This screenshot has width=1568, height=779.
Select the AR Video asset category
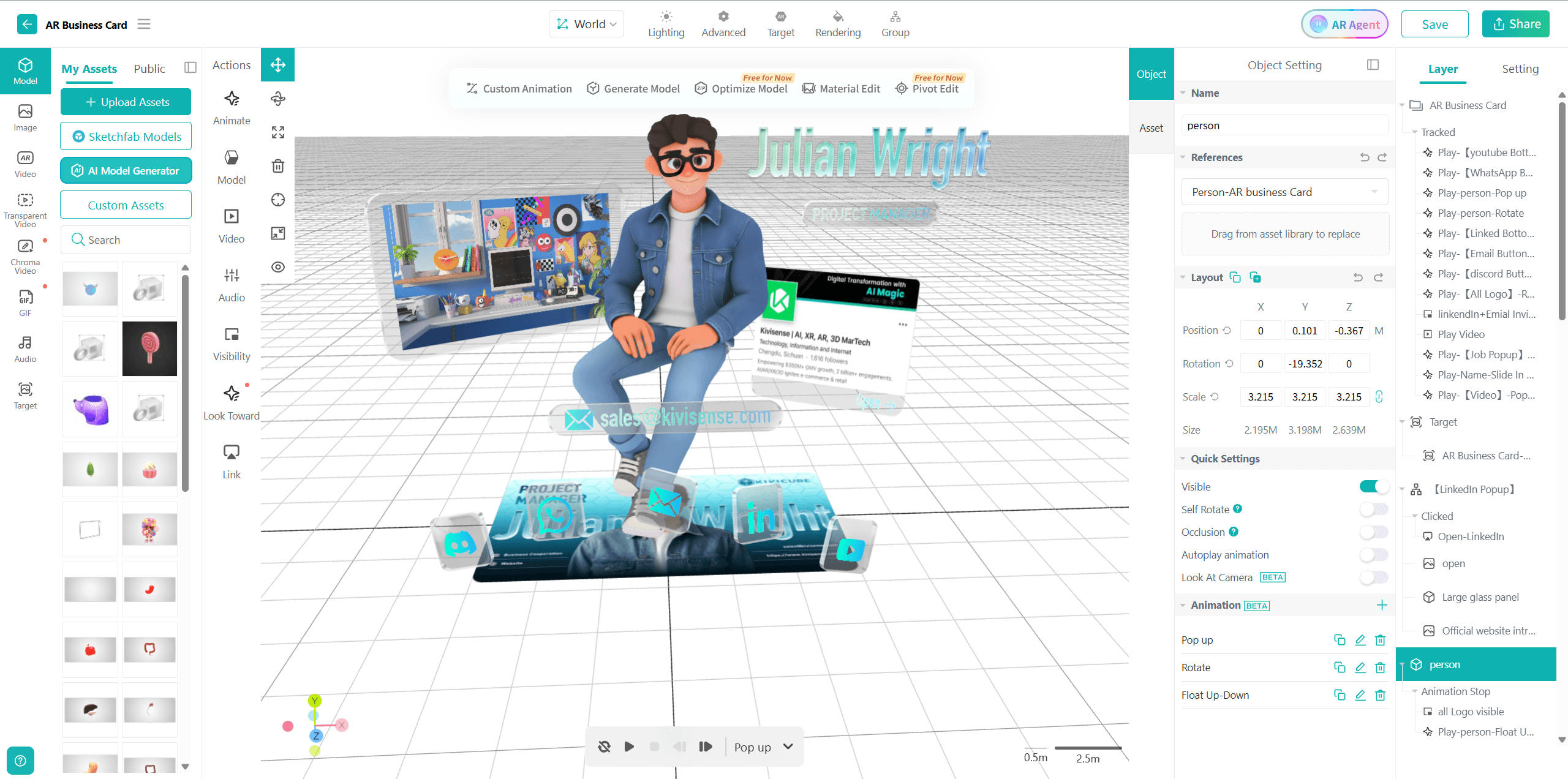pos(25,164)
